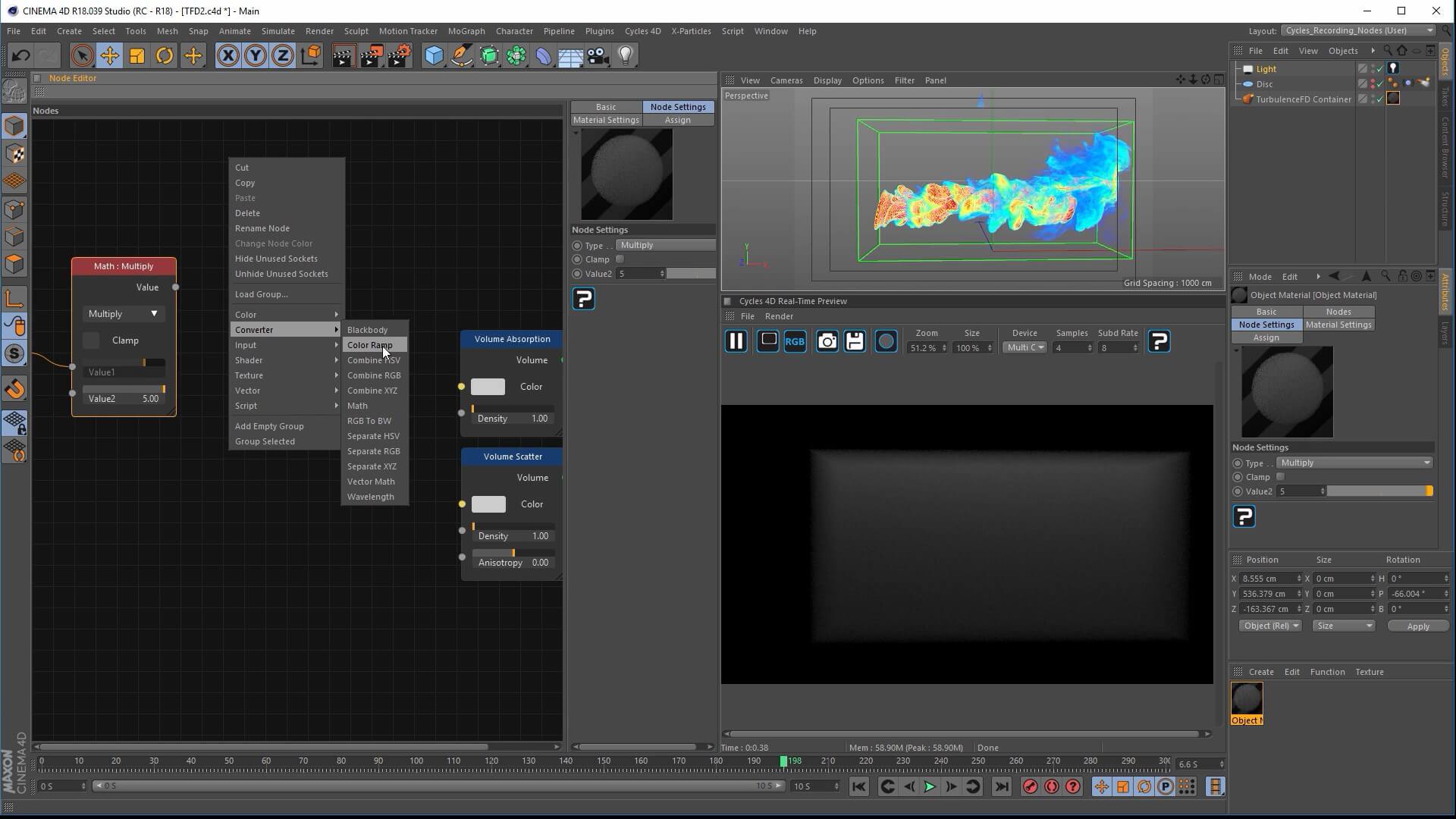Click the save render floppy icon
The height and width of the screenshot is (819, 1456).
[x=855, y=341]
